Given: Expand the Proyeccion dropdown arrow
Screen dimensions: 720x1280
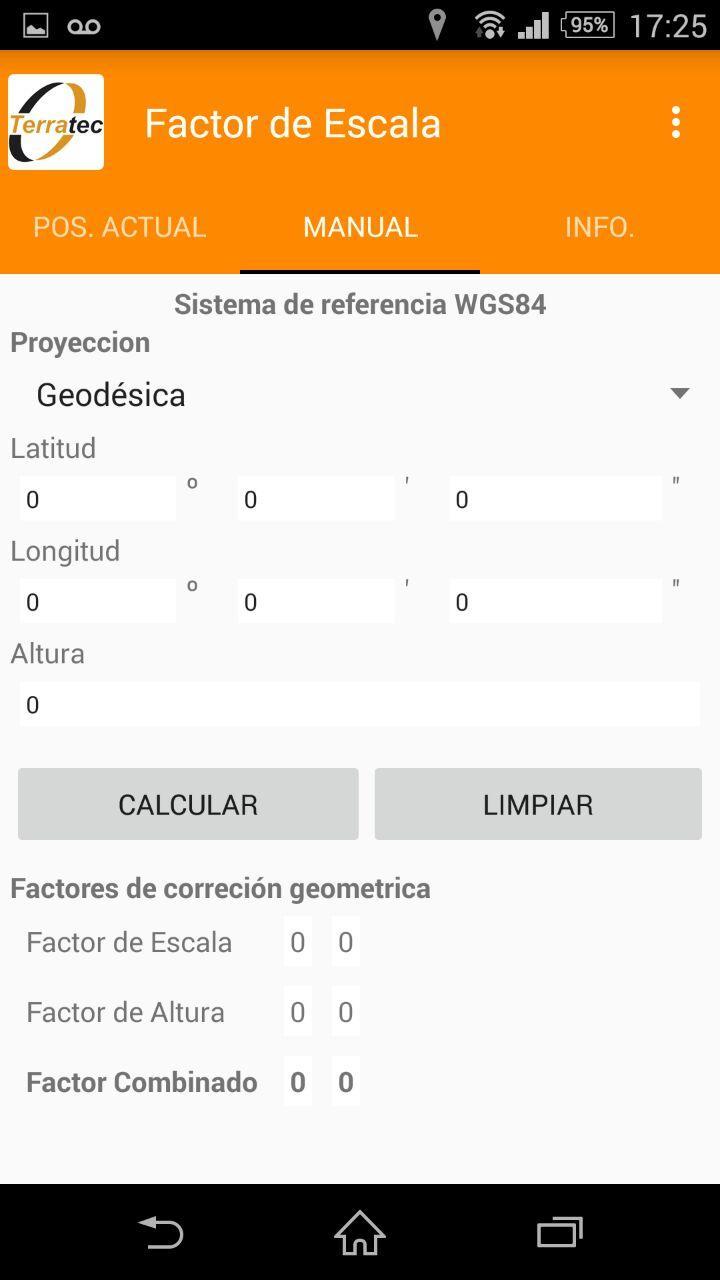Looking at the screenshot, I should [x=680, y=393].
